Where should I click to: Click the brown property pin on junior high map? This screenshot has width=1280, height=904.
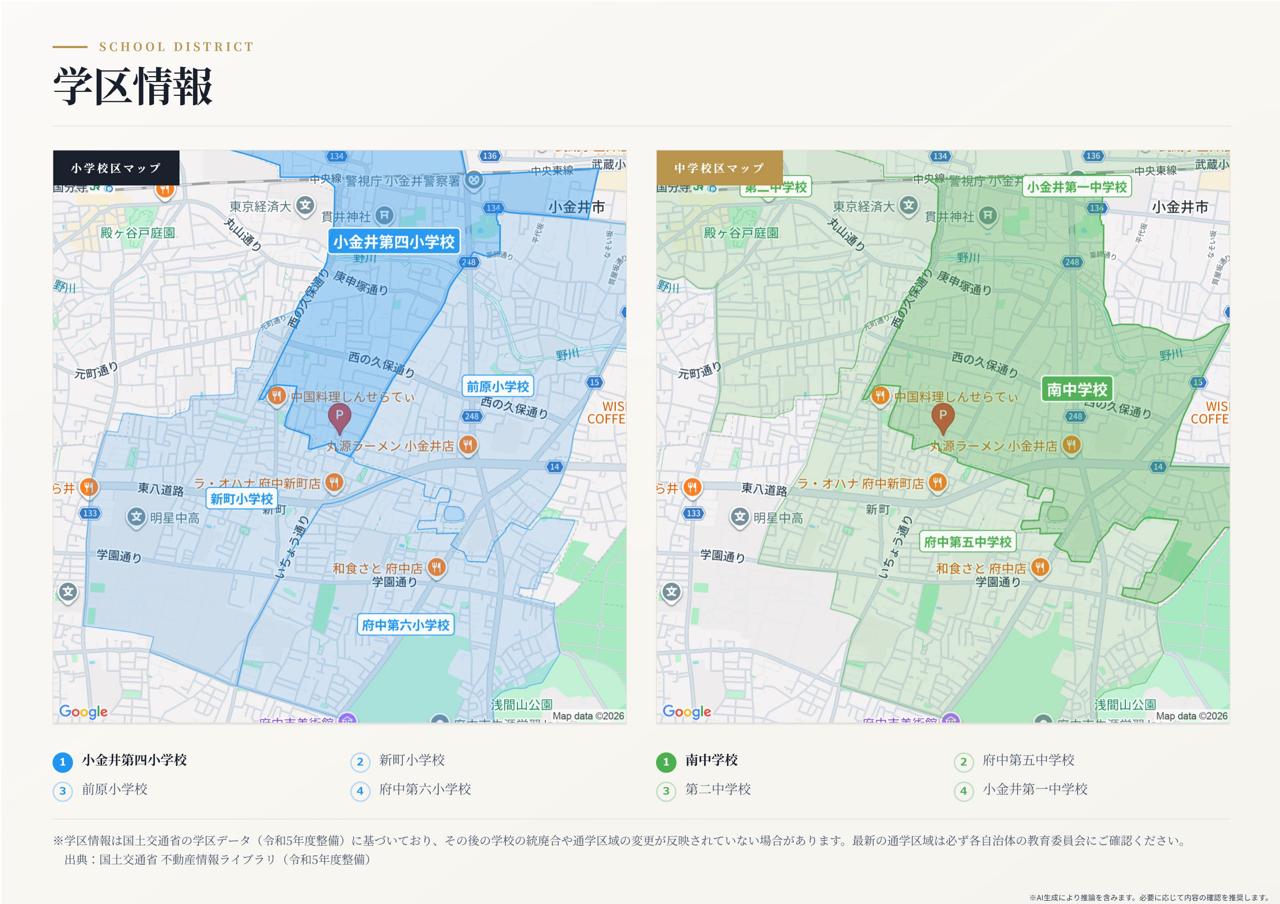point(943,418)
